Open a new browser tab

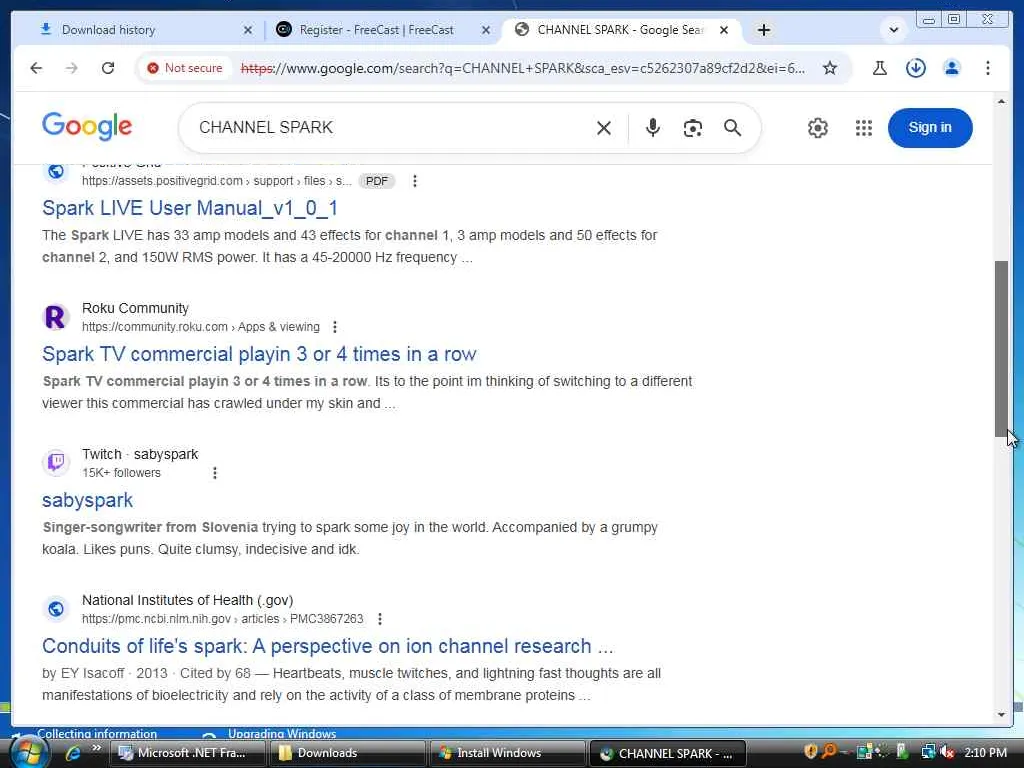[x=763, y=30]
